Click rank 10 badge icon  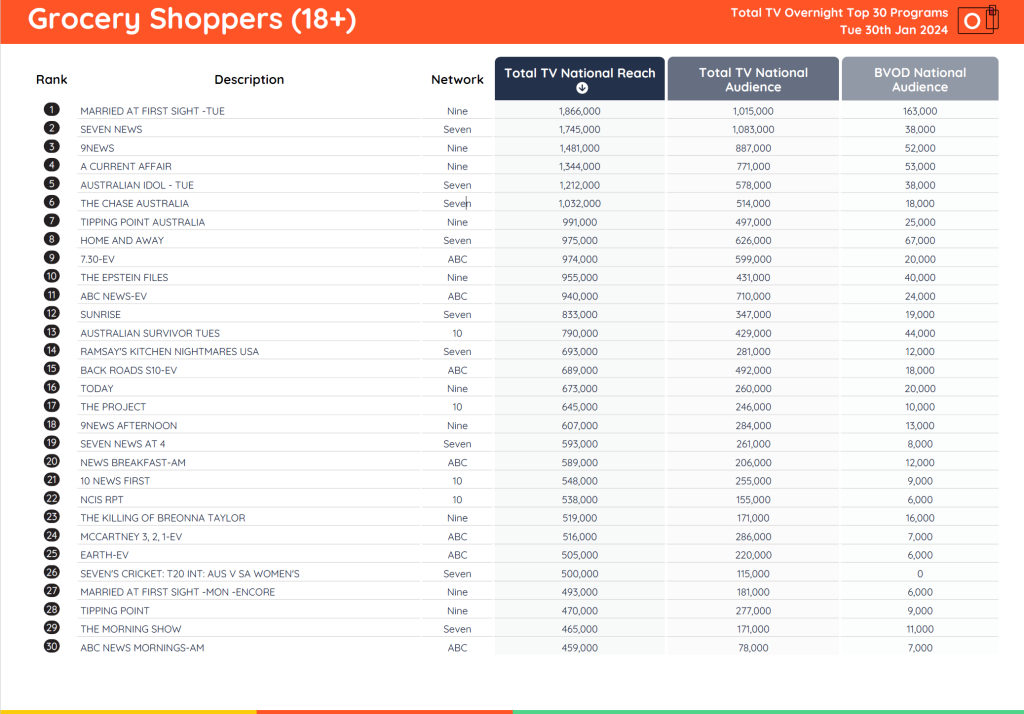pos(52,276)
